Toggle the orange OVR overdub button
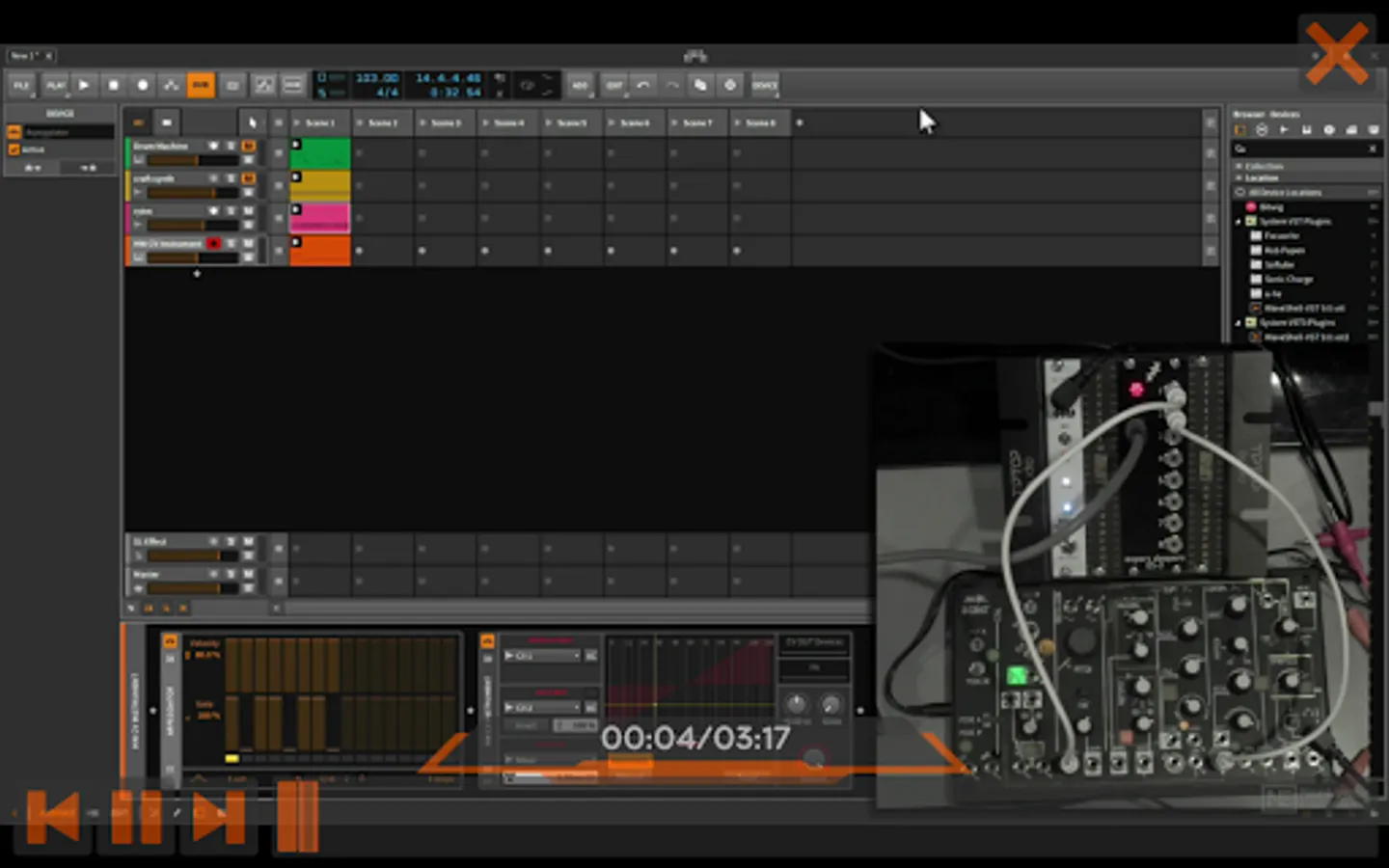This screenshot has width=1389, height=868. coord(200,85)
